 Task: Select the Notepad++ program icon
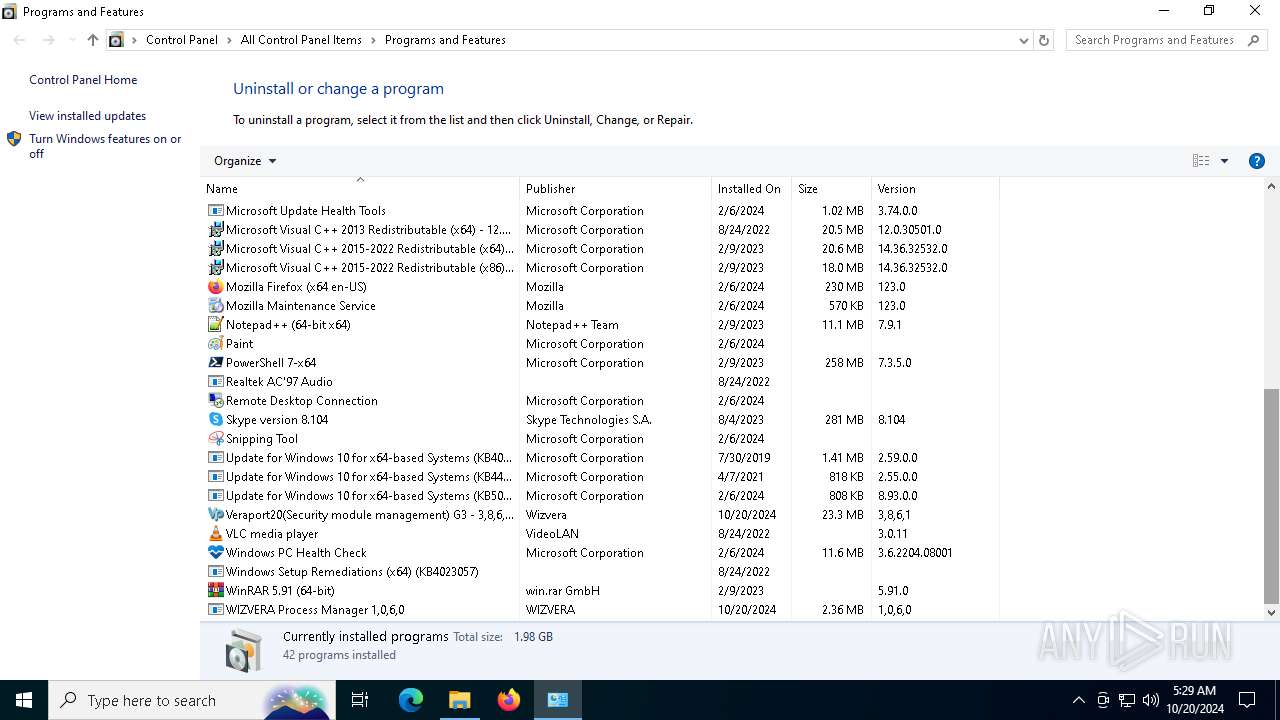215,325
